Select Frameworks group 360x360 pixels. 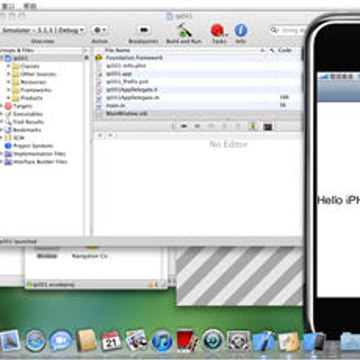32,90
